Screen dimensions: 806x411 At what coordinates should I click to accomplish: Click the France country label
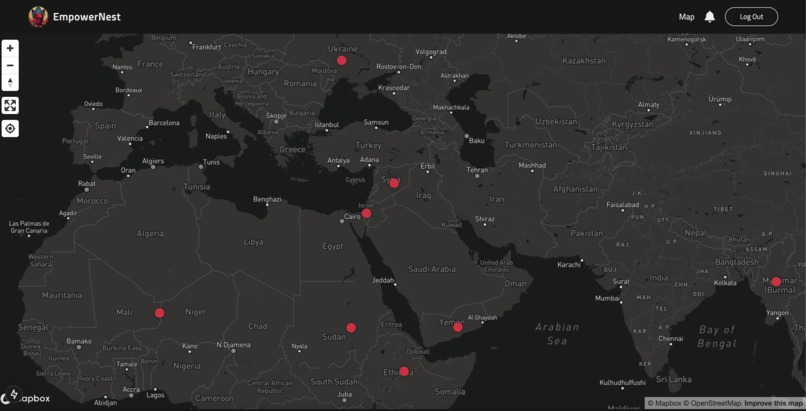(x=150, y=64)
